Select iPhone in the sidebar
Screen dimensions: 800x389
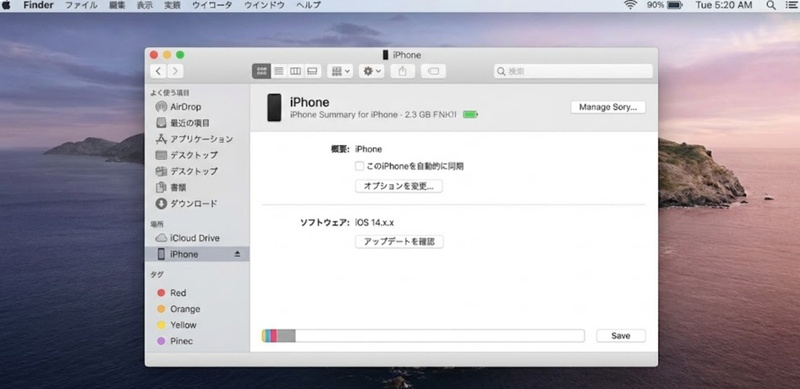click(197, 254)
